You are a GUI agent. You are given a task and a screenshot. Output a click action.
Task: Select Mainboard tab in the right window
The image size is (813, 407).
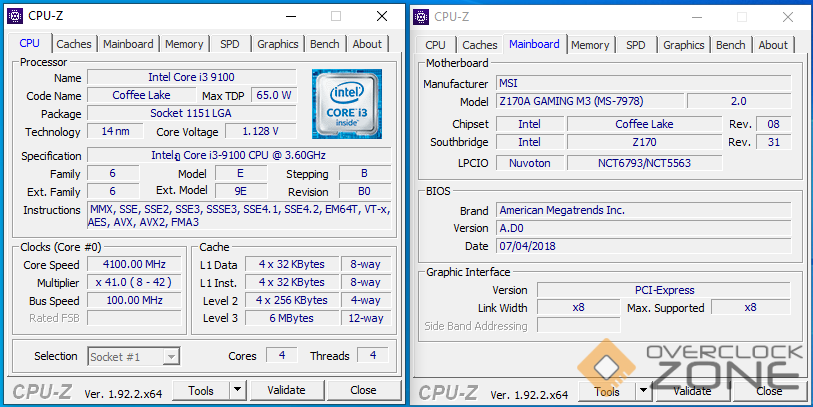click(534, 44)
